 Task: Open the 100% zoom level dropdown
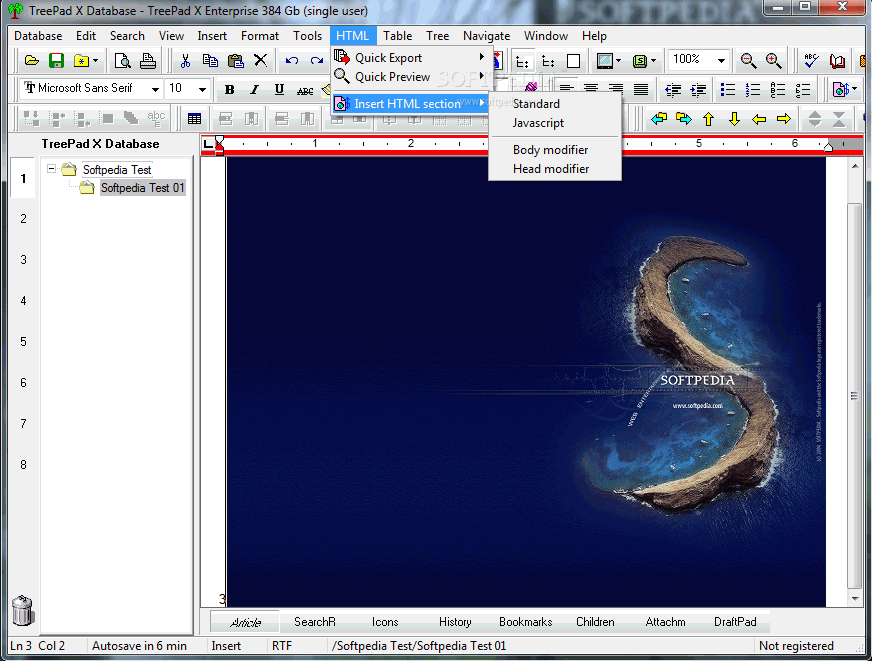click(721, 60)
